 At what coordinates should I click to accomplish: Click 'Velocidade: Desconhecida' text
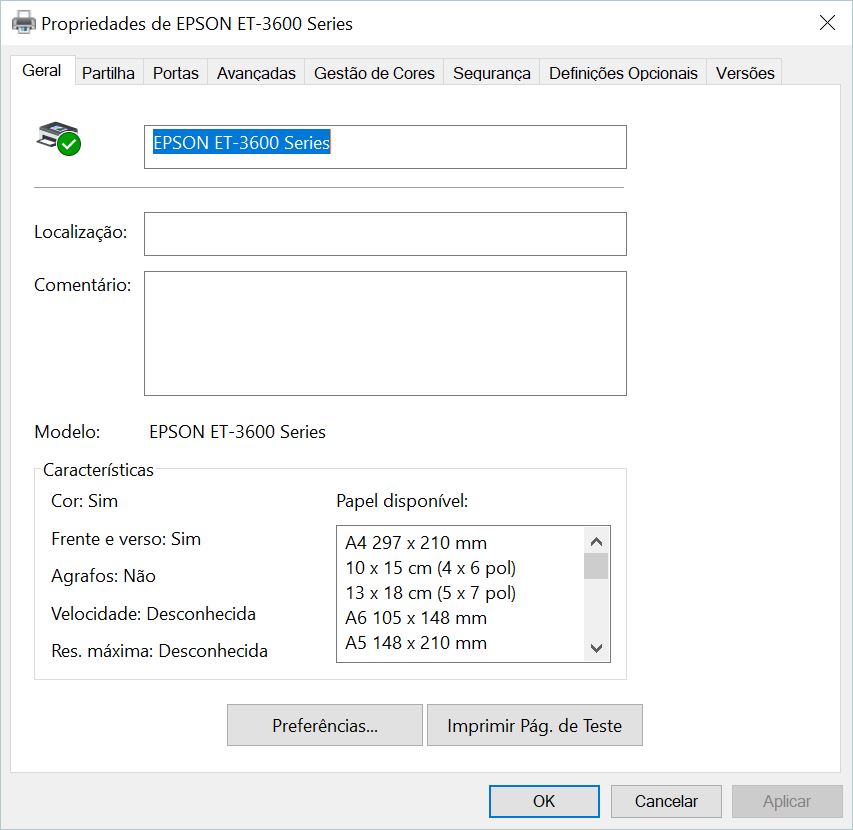(x=153, y=614)
